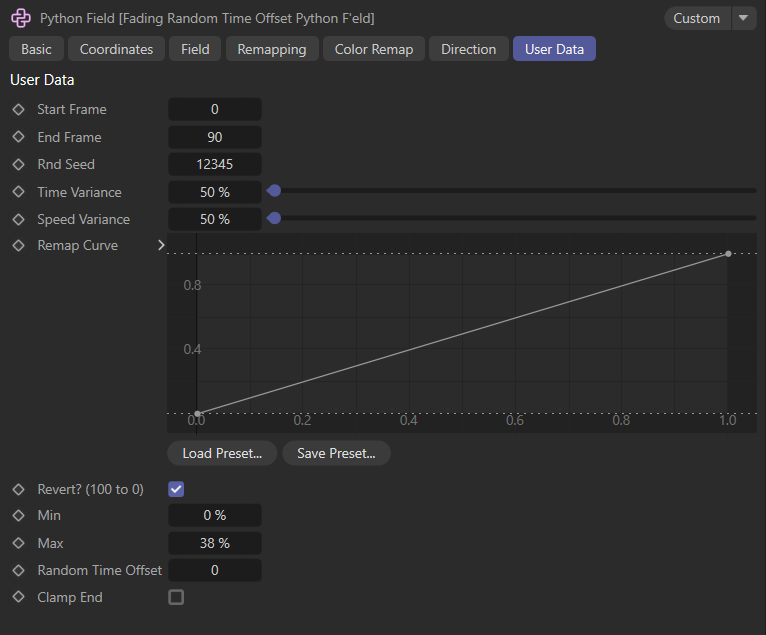Screen dimensions: 766x635
Task: Click the Time Variance slider handle
Action: [274, 190]
